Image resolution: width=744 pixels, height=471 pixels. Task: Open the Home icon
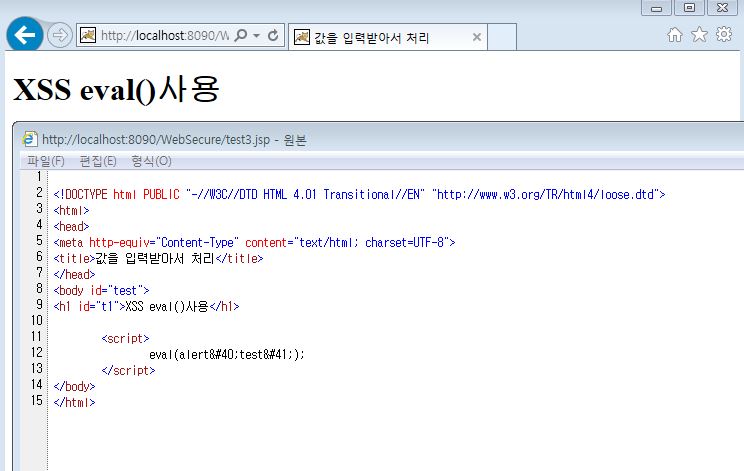675,35
